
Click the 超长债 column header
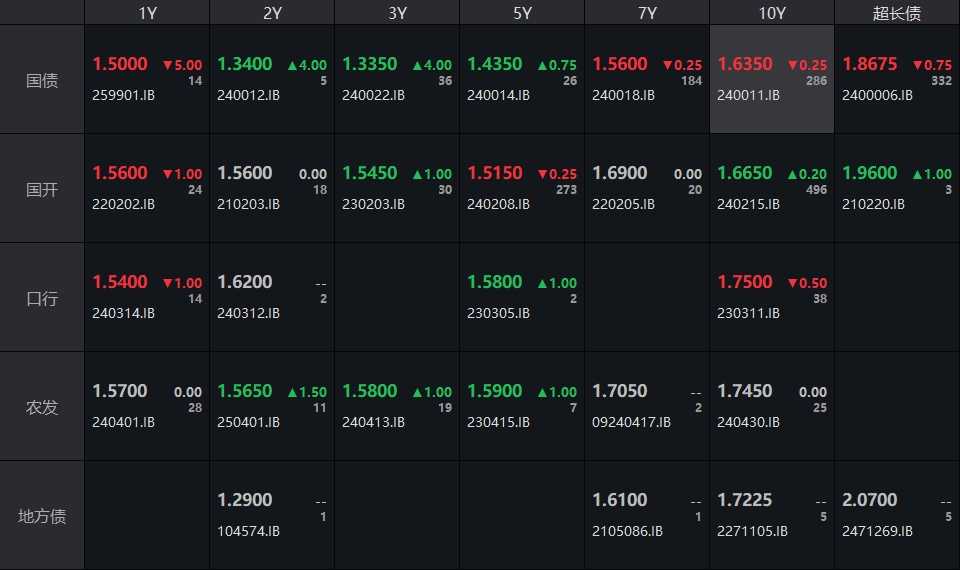897,13
